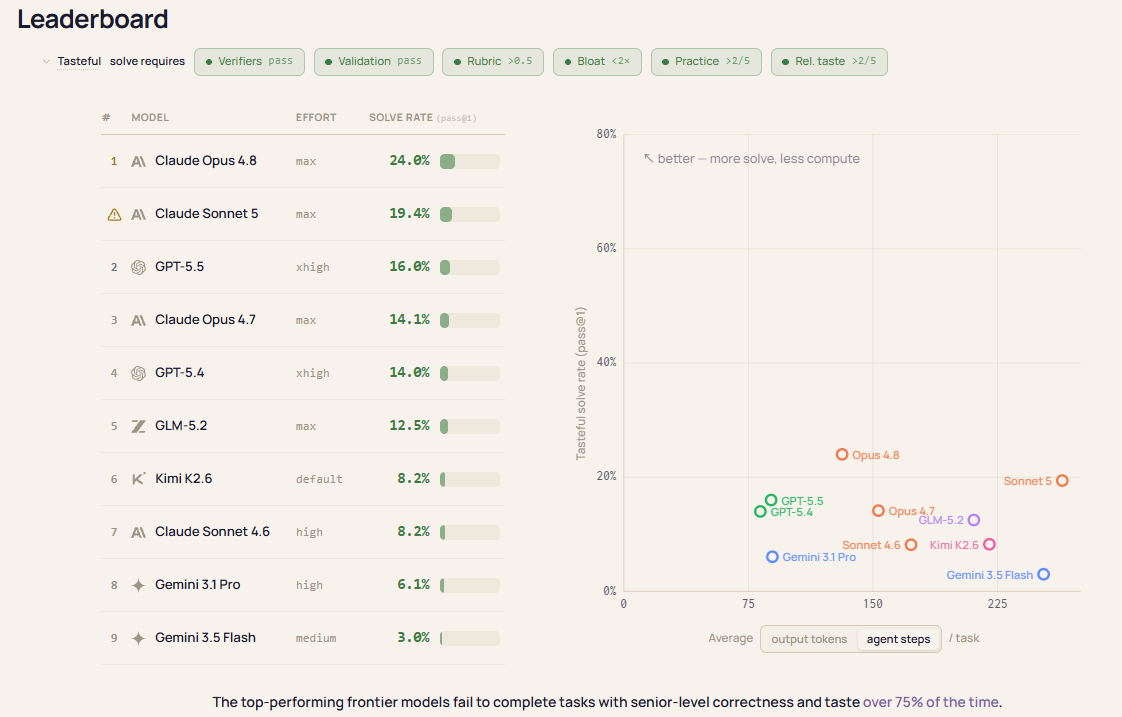The image size is (1122, 717).
Task: Click the GLM-5.2 solve rate bar
Action: pos(470,426)
